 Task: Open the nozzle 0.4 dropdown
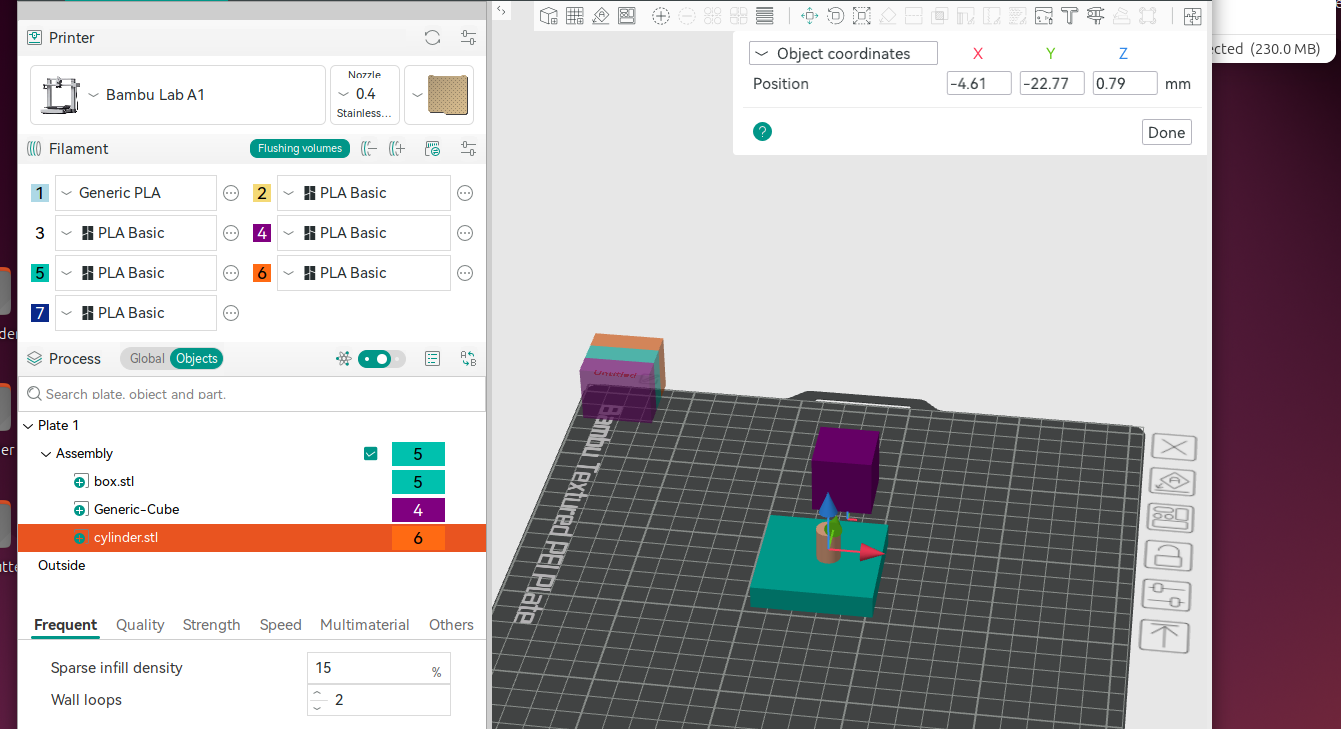(365, 95)
